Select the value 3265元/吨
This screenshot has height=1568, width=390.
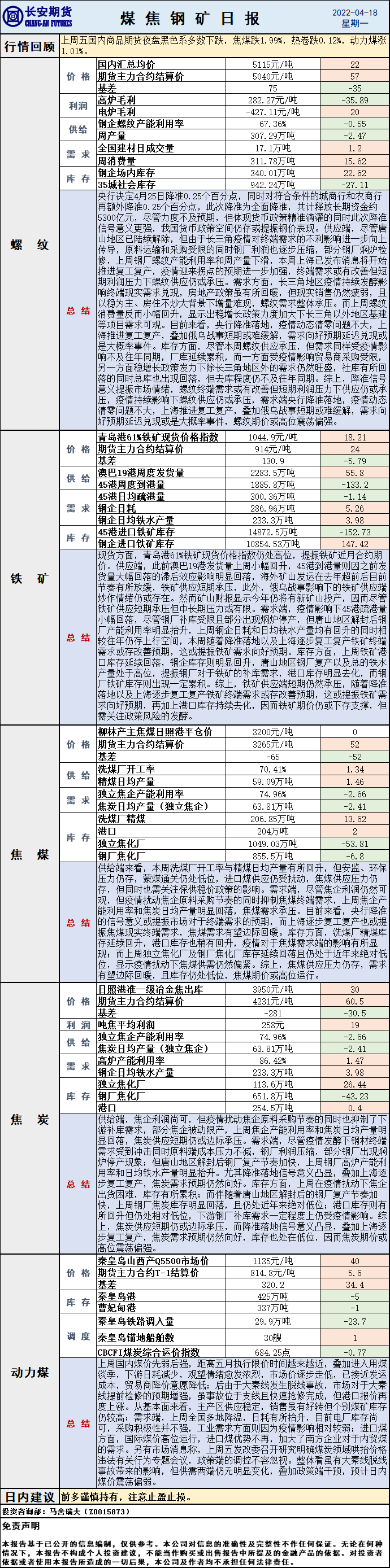coord(272,744)
